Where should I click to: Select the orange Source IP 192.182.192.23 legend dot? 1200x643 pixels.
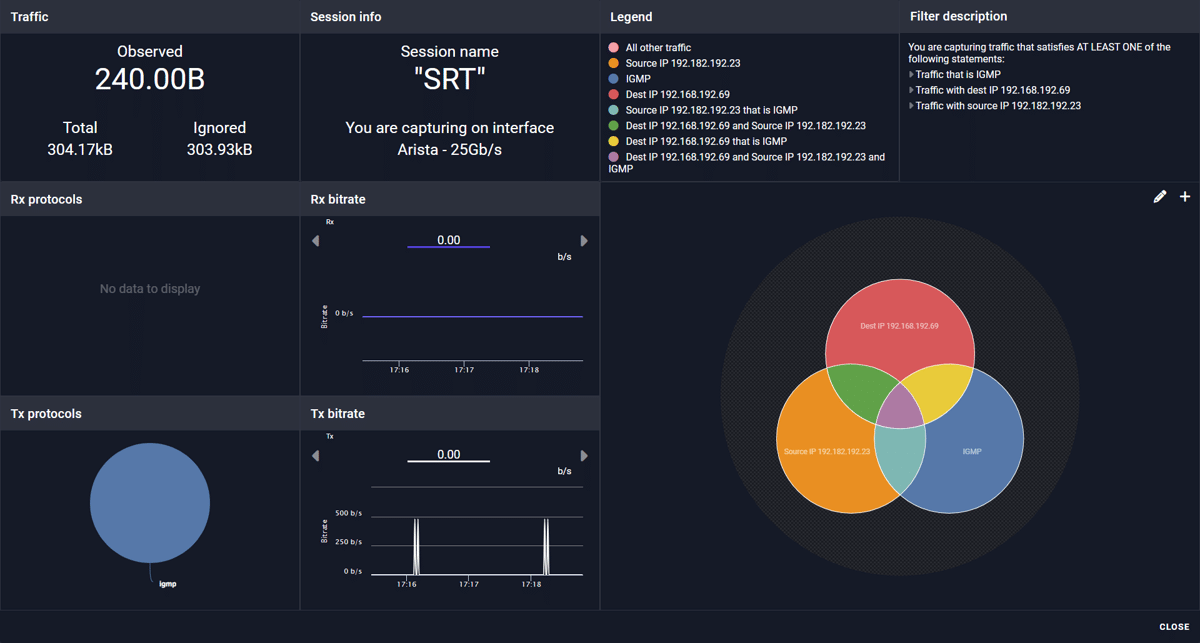(x=614, y=64)
